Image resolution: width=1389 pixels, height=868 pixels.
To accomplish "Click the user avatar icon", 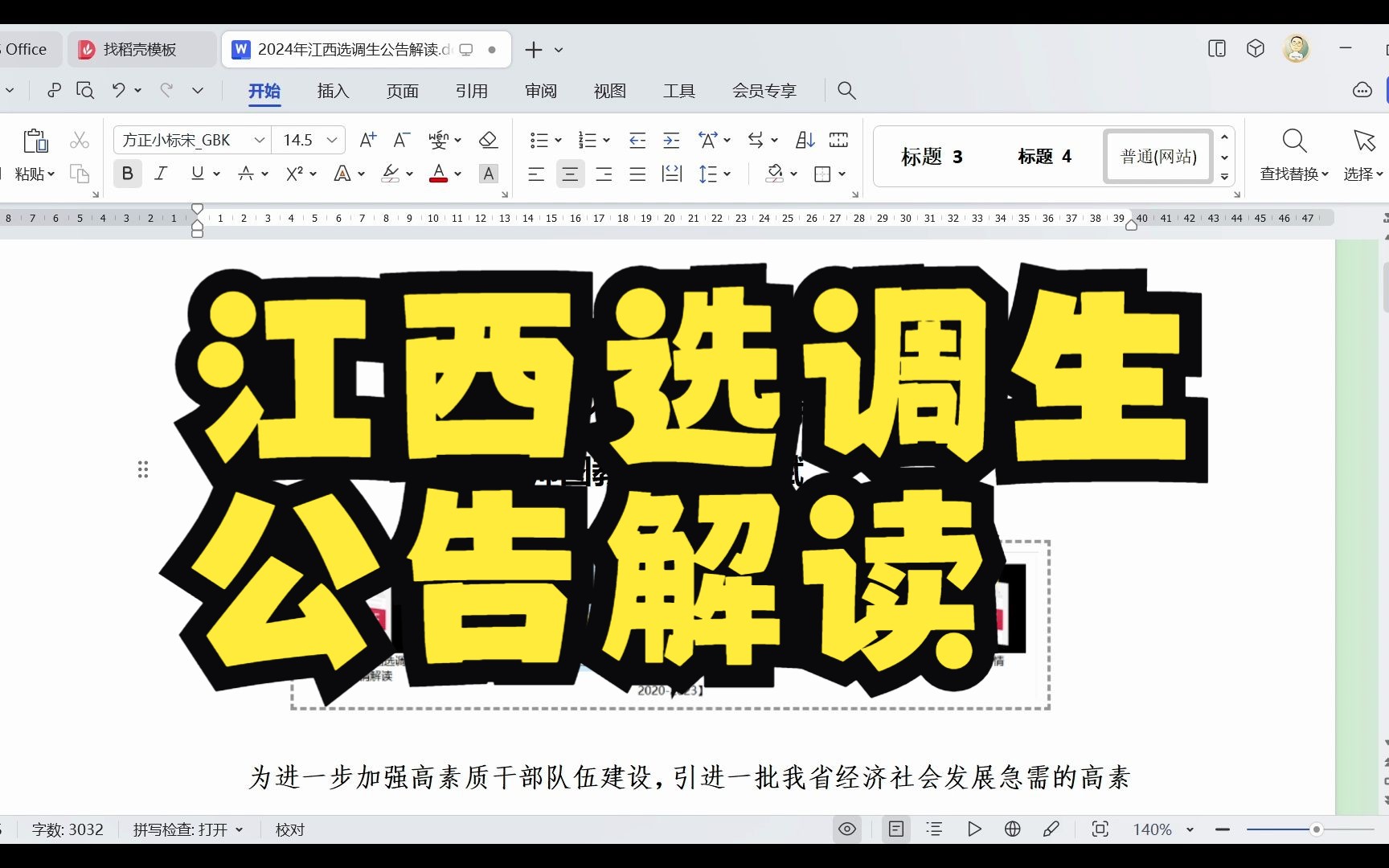I will click(1297, 49).
